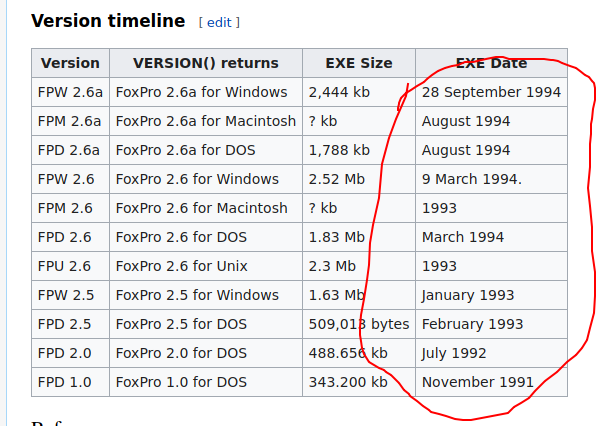605x426 pixels.
Task: Select the FPU 2.6 version cell
Action: (x=70, y=266)
